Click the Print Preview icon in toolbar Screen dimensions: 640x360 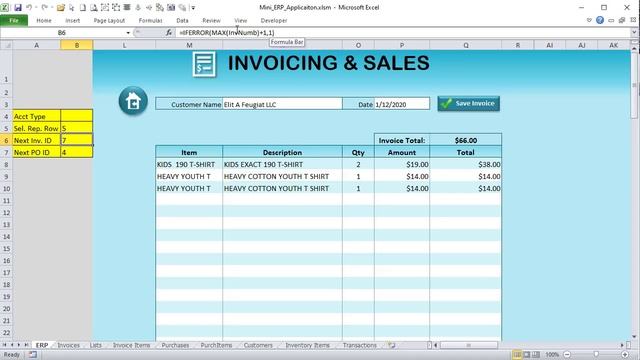[93, 7]
